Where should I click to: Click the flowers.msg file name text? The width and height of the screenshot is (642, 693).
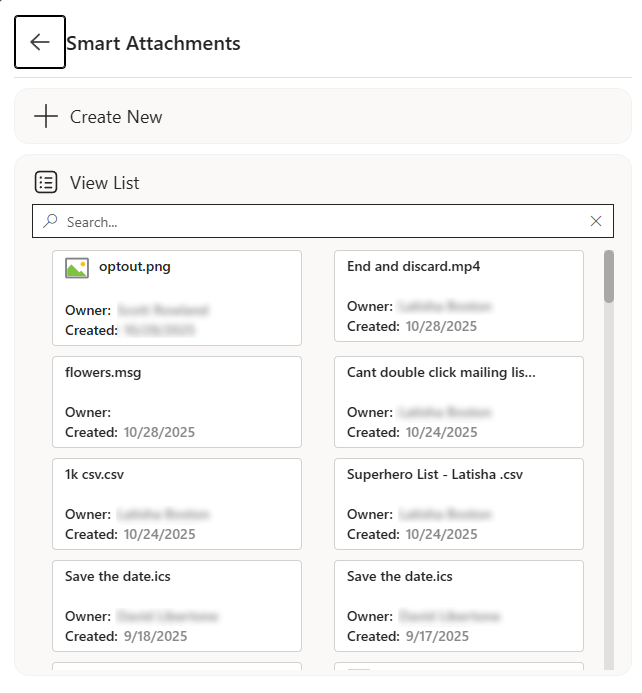pos(103,373)
